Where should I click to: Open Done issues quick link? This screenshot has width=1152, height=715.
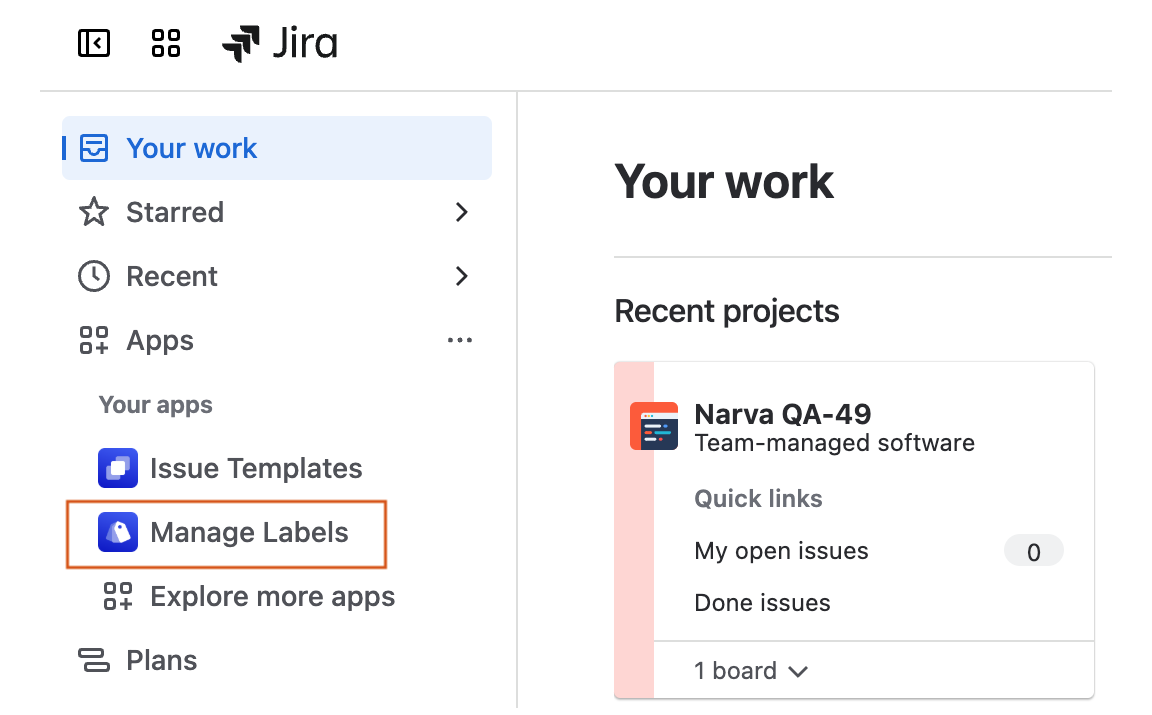click(x=762, y=603)
